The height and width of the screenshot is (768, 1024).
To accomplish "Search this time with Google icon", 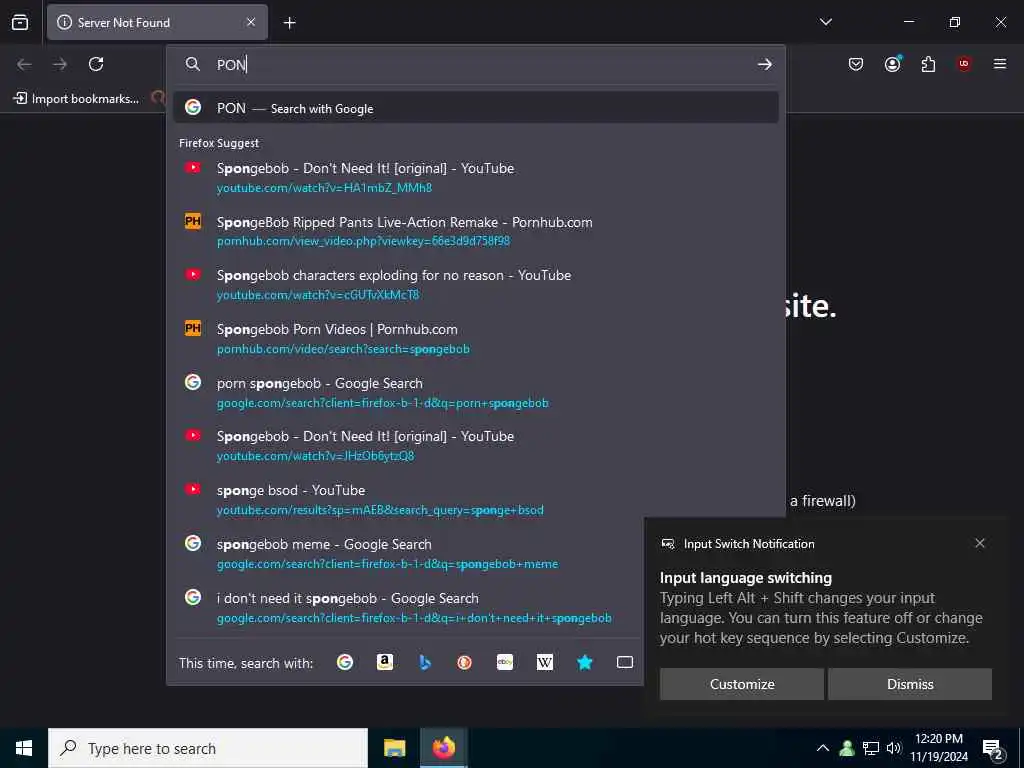I will point(345,662).
